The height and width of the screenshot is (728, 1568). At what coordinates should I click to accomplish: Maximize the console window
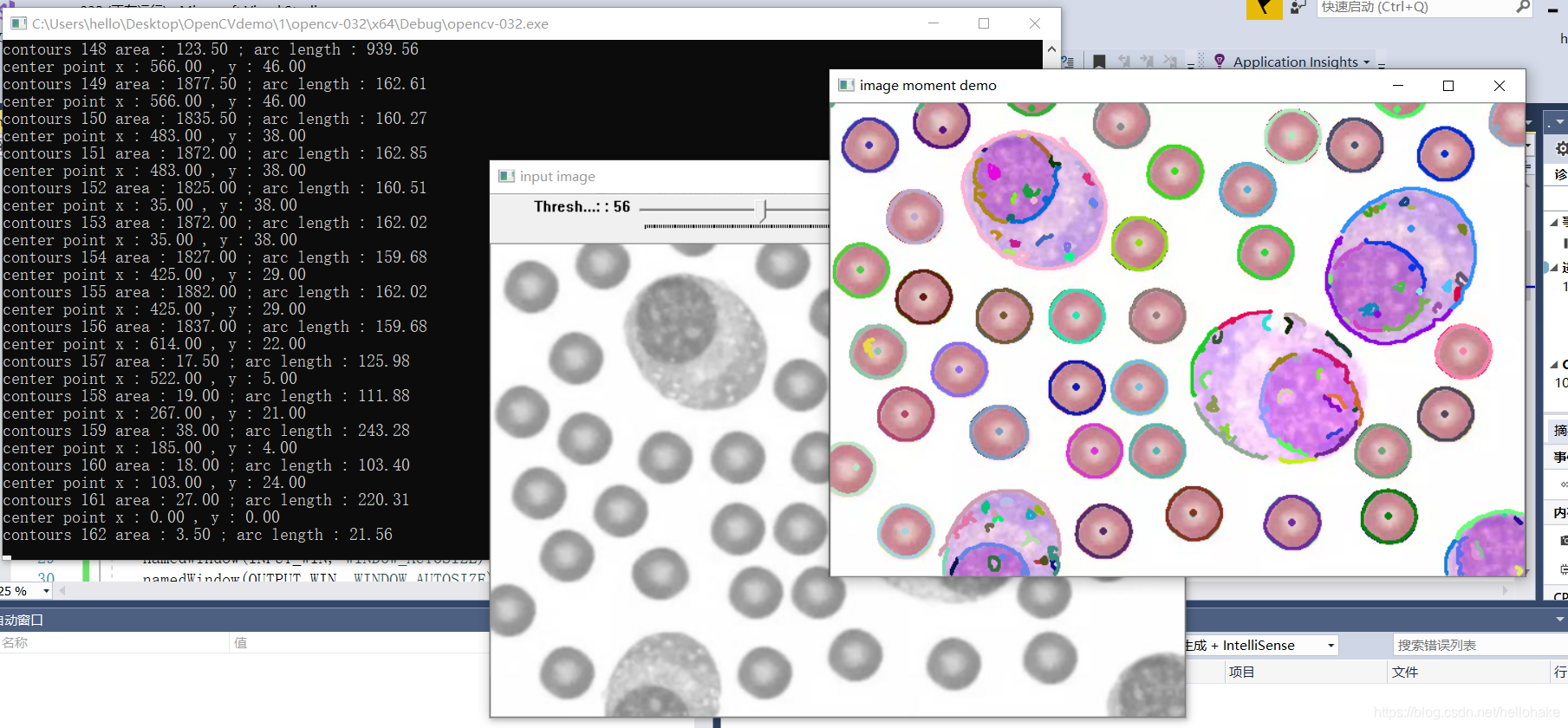(984, 23)
